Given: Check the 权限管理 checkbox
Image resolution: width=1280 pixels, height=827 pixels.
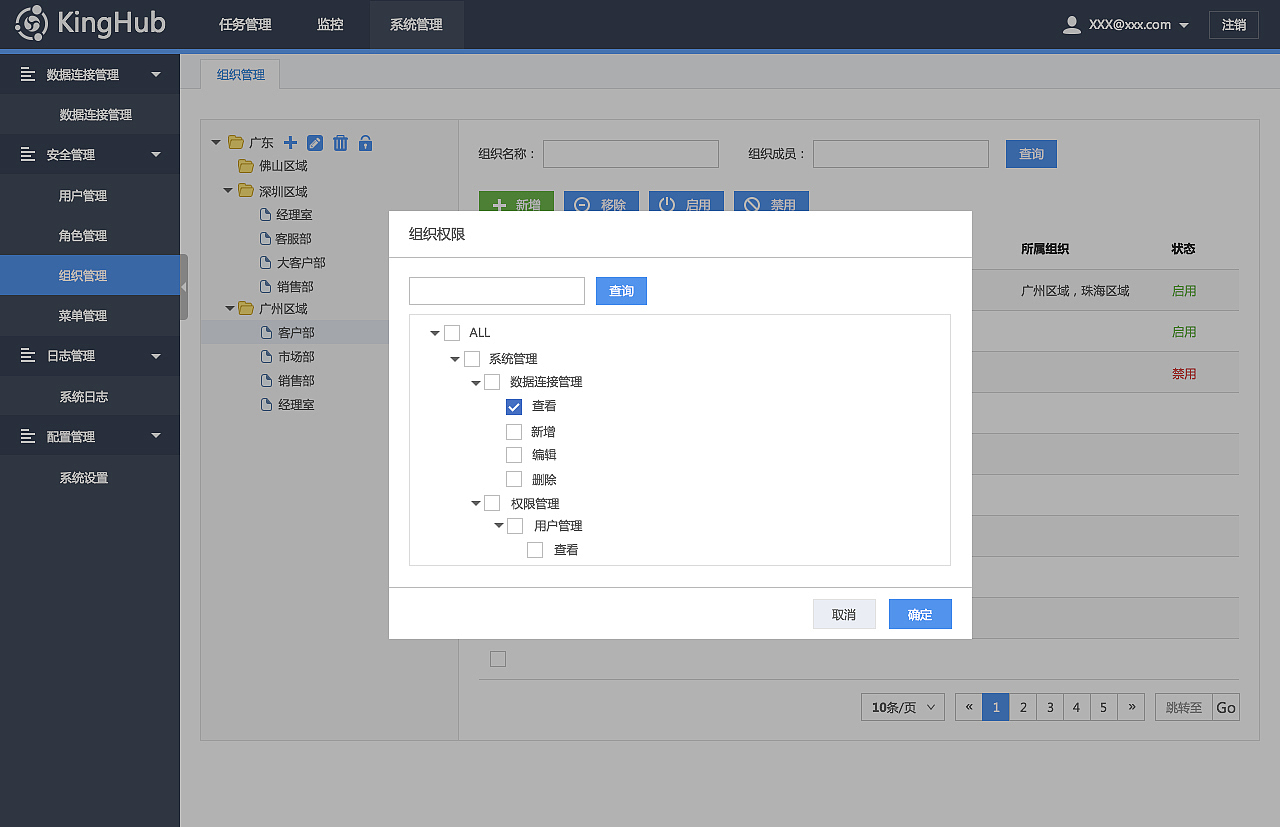Looking at the screenshot, I should 492,503.
